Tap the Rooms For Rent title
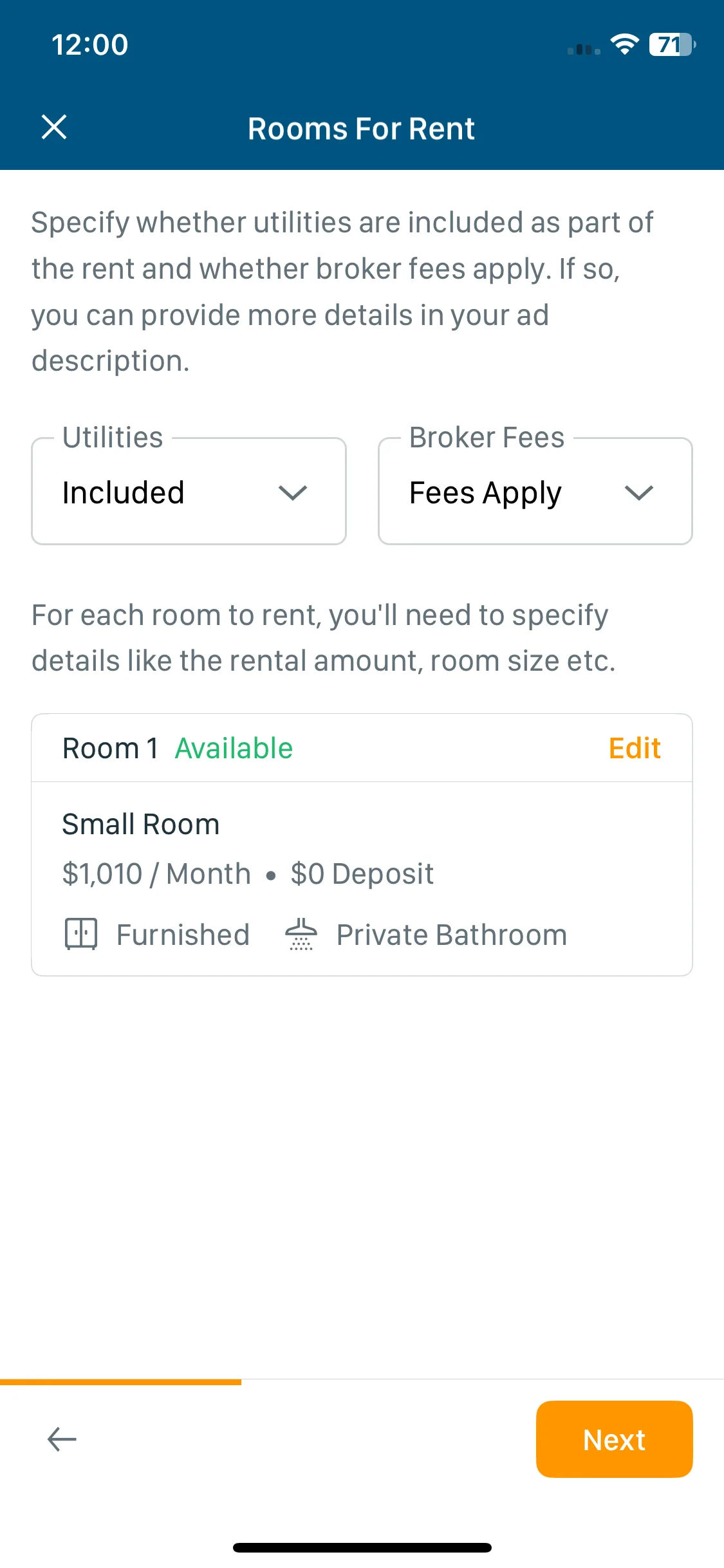The image size is (724, 1568). pyautogui.click(x=362, y=128)
